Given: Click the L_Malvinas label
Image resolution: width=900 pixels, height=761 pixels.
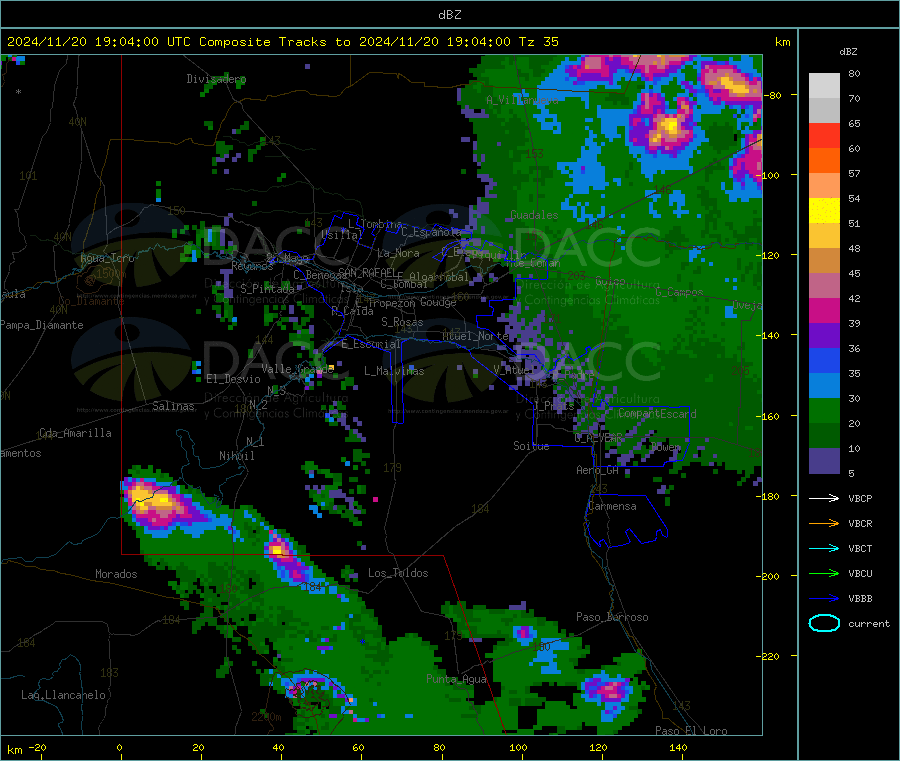Looking at the screenshot, I should [x=394, y=371].
